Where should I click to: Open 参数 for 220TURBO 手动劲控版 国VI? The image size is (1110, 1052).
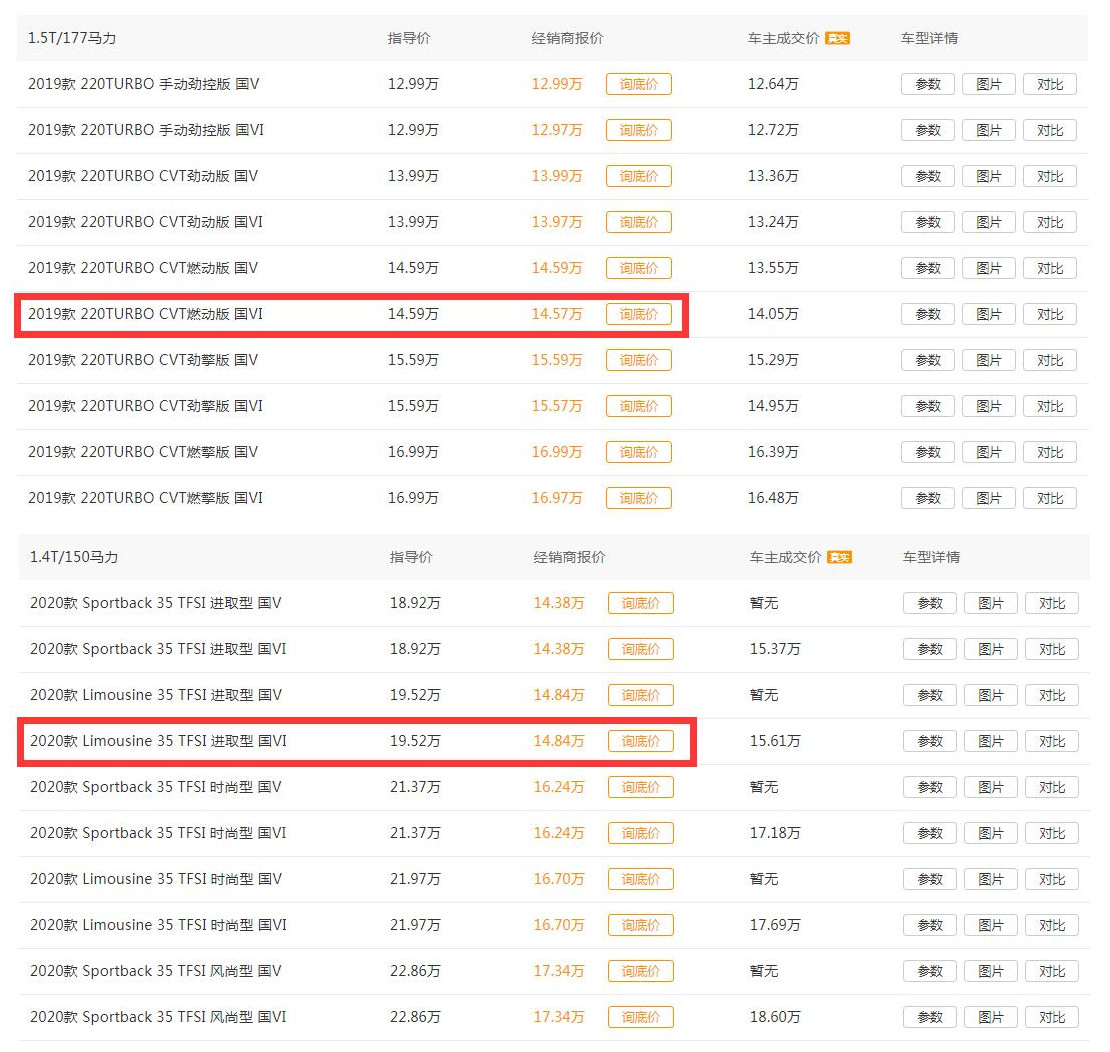click(x=927, y=130)
